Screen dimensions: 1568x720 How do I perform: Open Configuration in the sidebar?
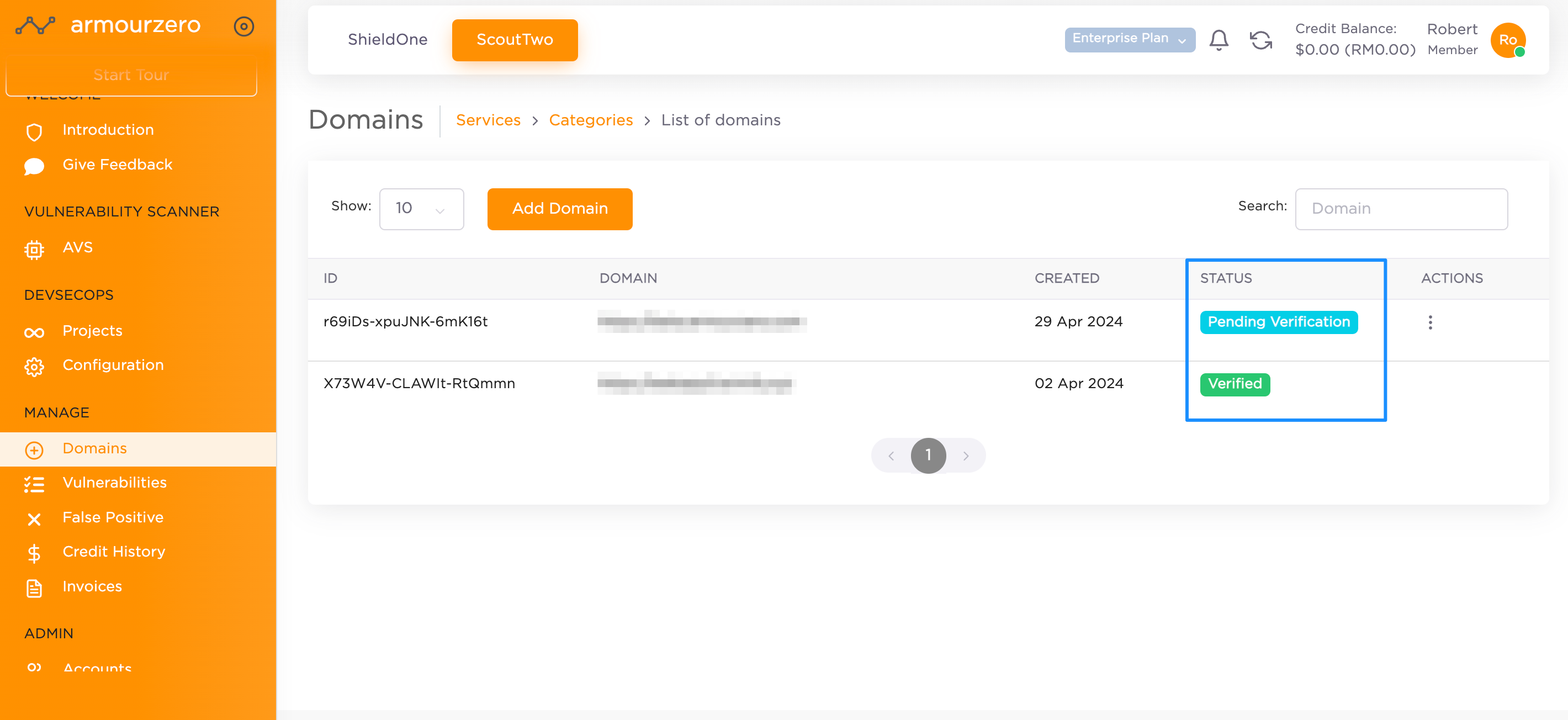point(113,364)
